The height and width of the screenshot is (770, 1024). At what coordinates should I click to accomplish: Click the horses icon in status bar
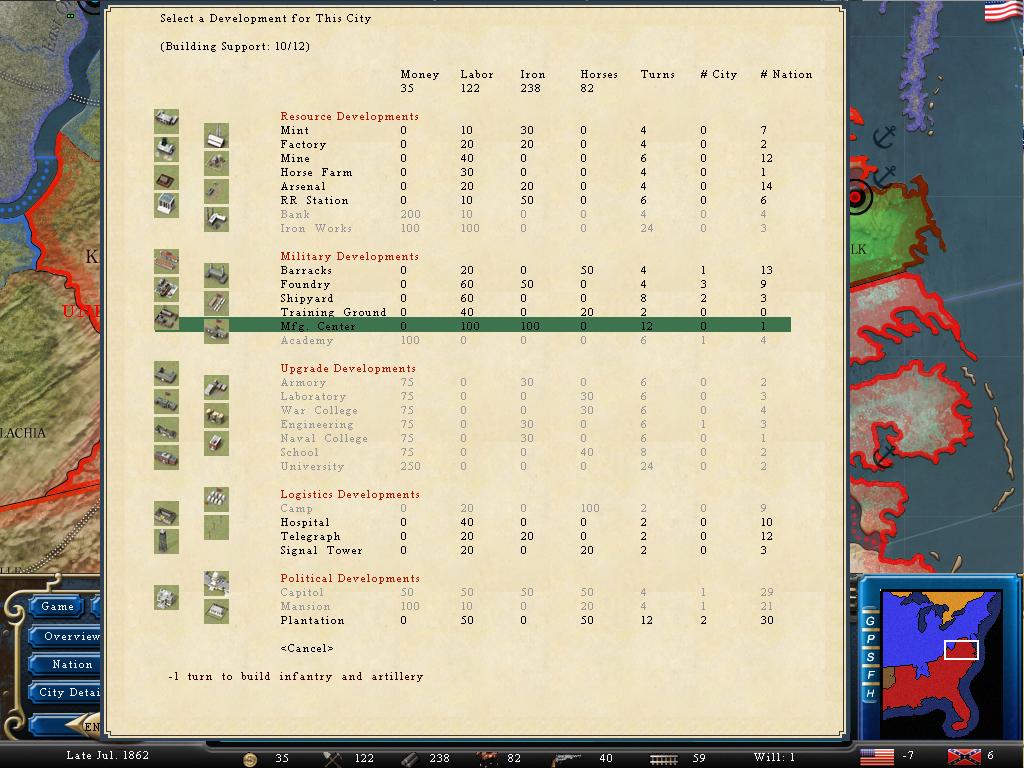[487, 758]
